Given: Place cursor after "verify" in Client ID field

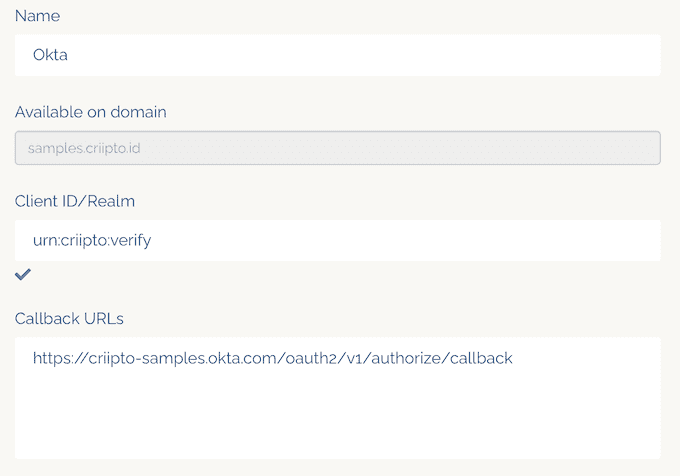Looking at the screenshot, I should click(153, 240).
